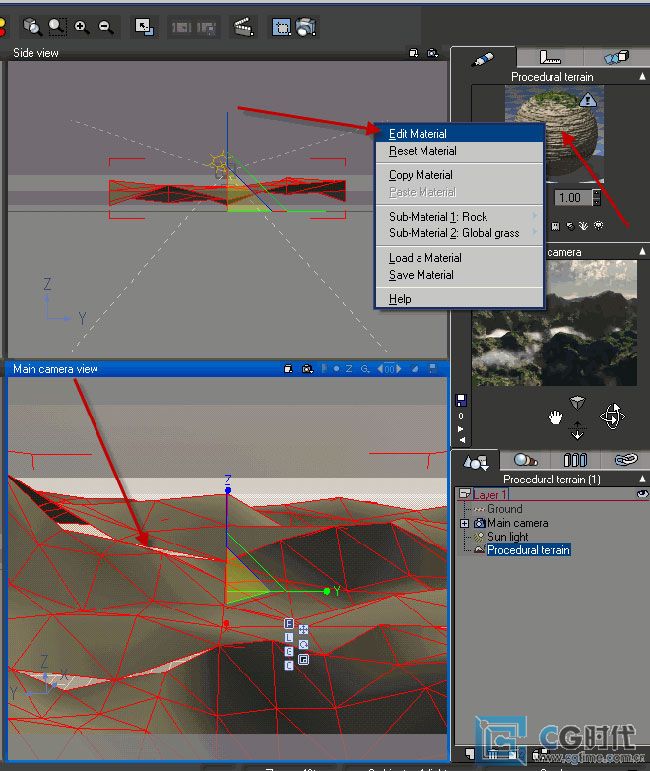Viewport: 650px width, 771px height.
Task: Click the display options icon in Side view header
Action: point(414,53)
